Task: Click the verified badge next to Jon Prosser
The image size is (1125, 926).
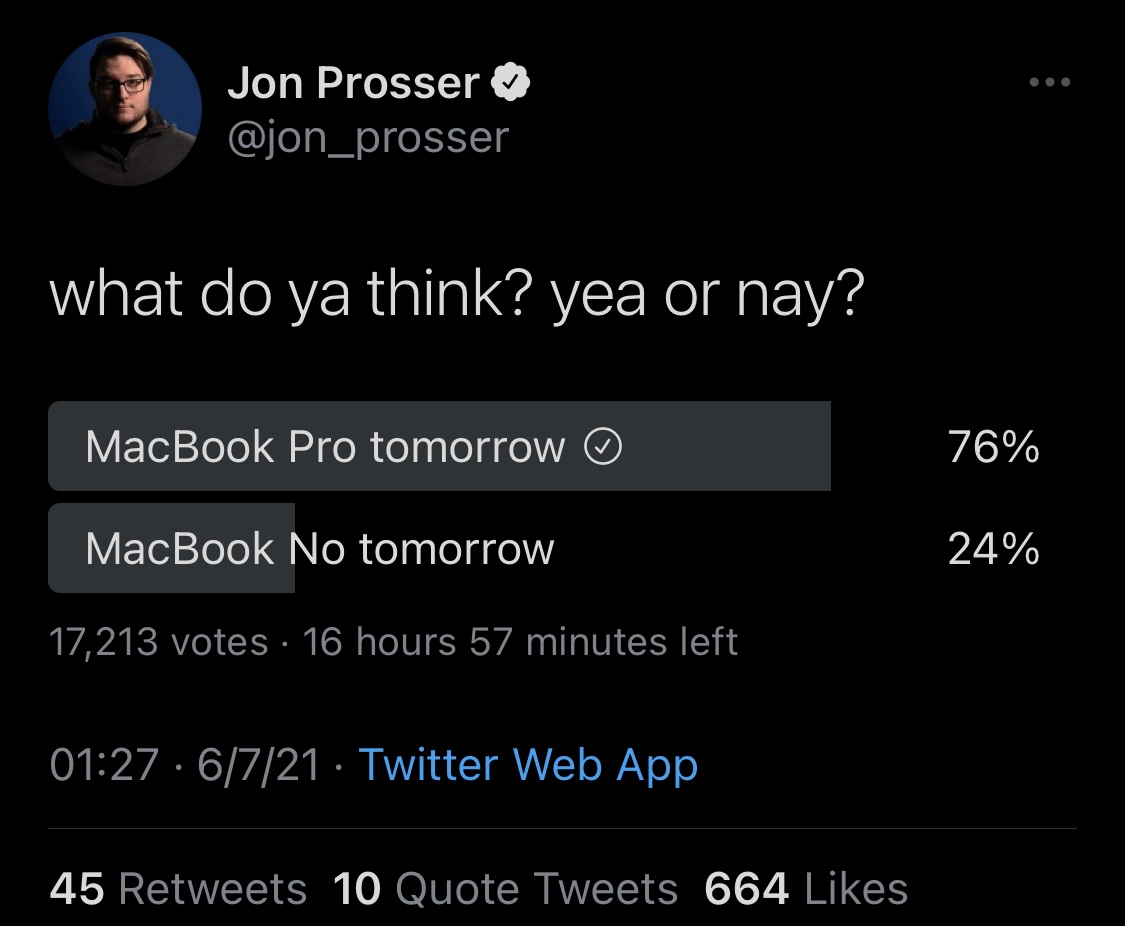Action: 511,84
